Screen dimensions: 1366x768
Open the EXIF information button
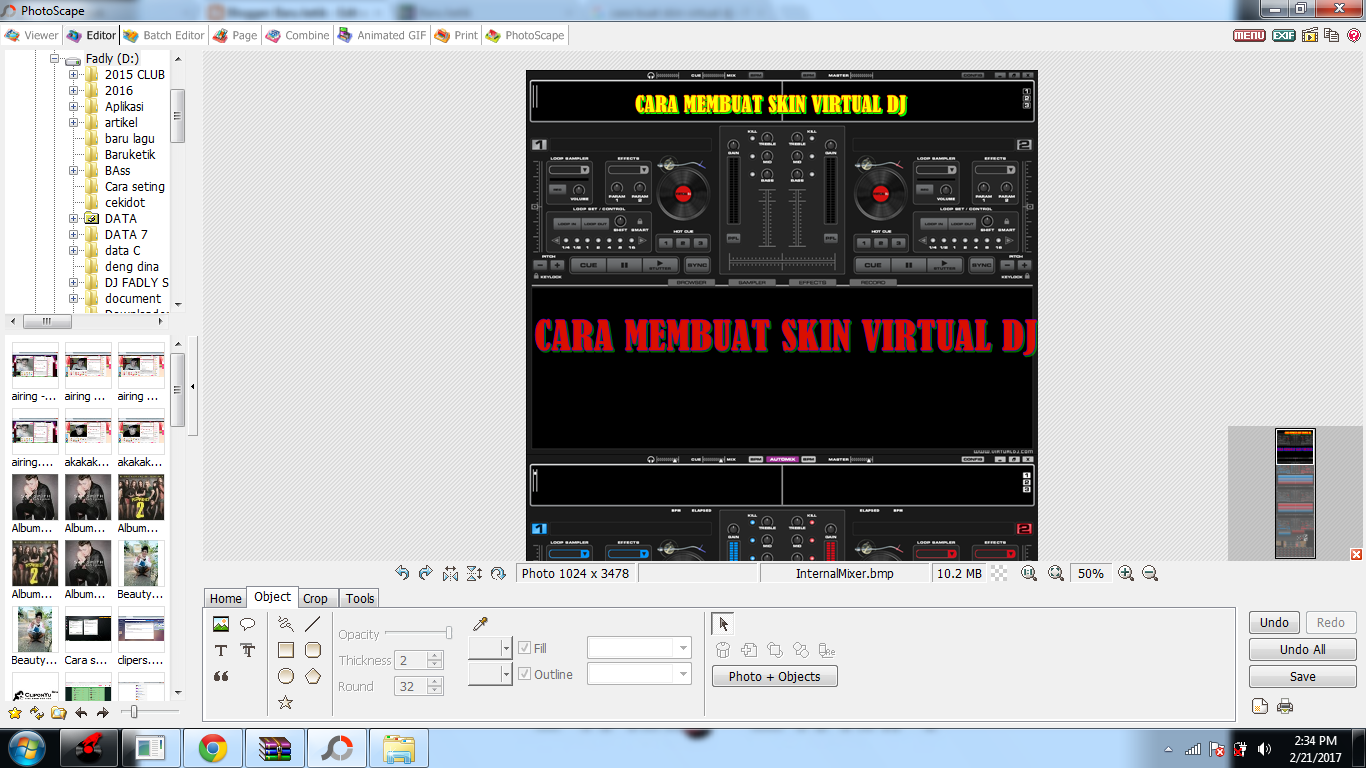click(x=1284, y=35)
